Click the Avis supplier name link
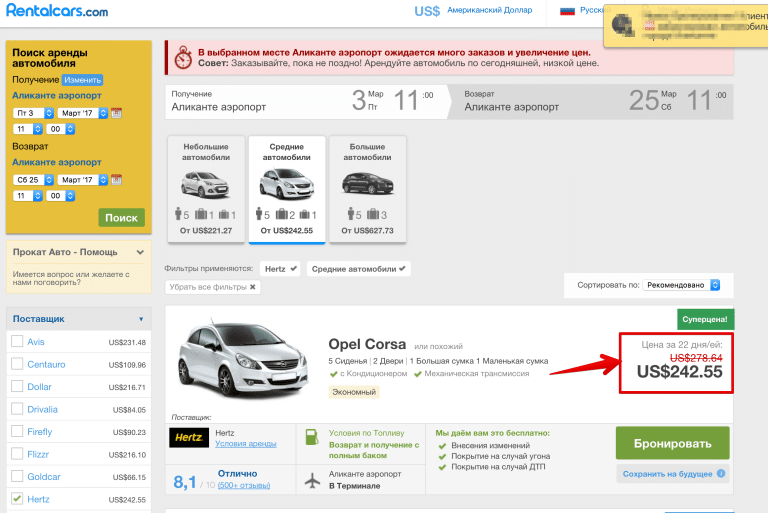 tap(36, 342)
